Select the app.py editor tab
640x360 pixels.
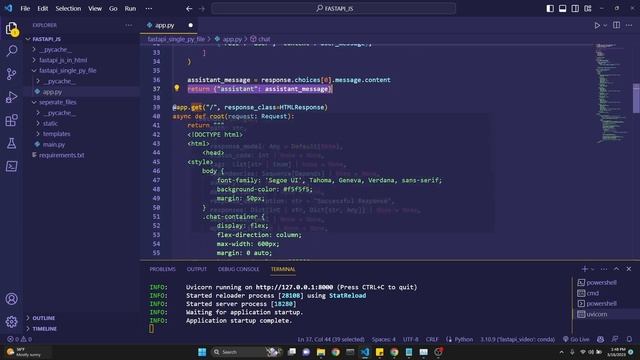point(169,25)
